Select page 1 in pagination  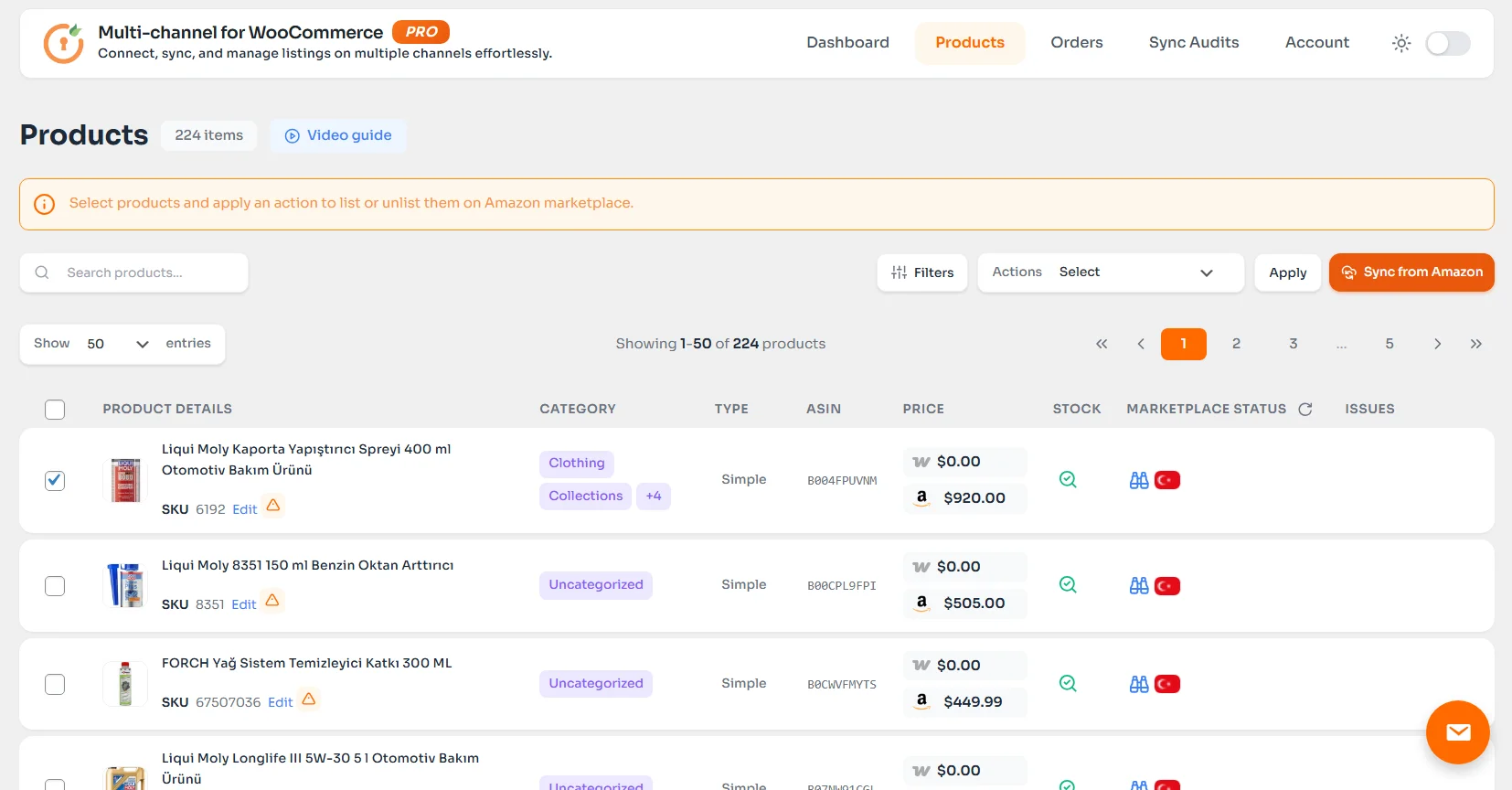pos(1184,344)
